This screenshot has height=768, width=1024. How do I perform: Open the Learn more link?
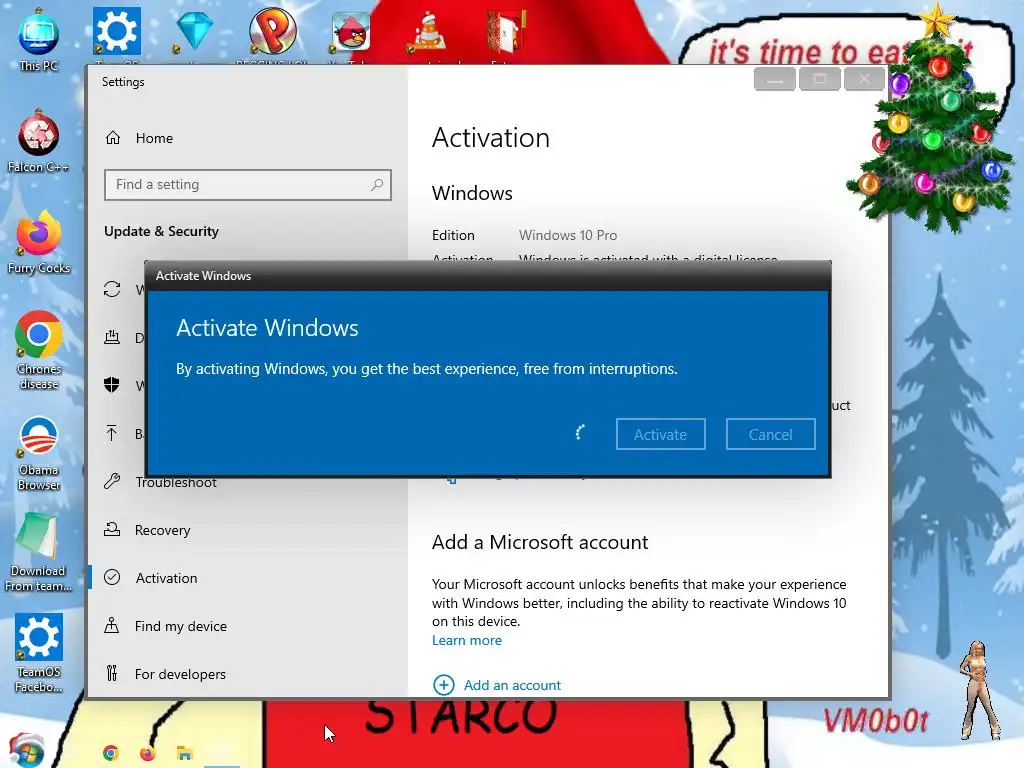pos(467,641)
